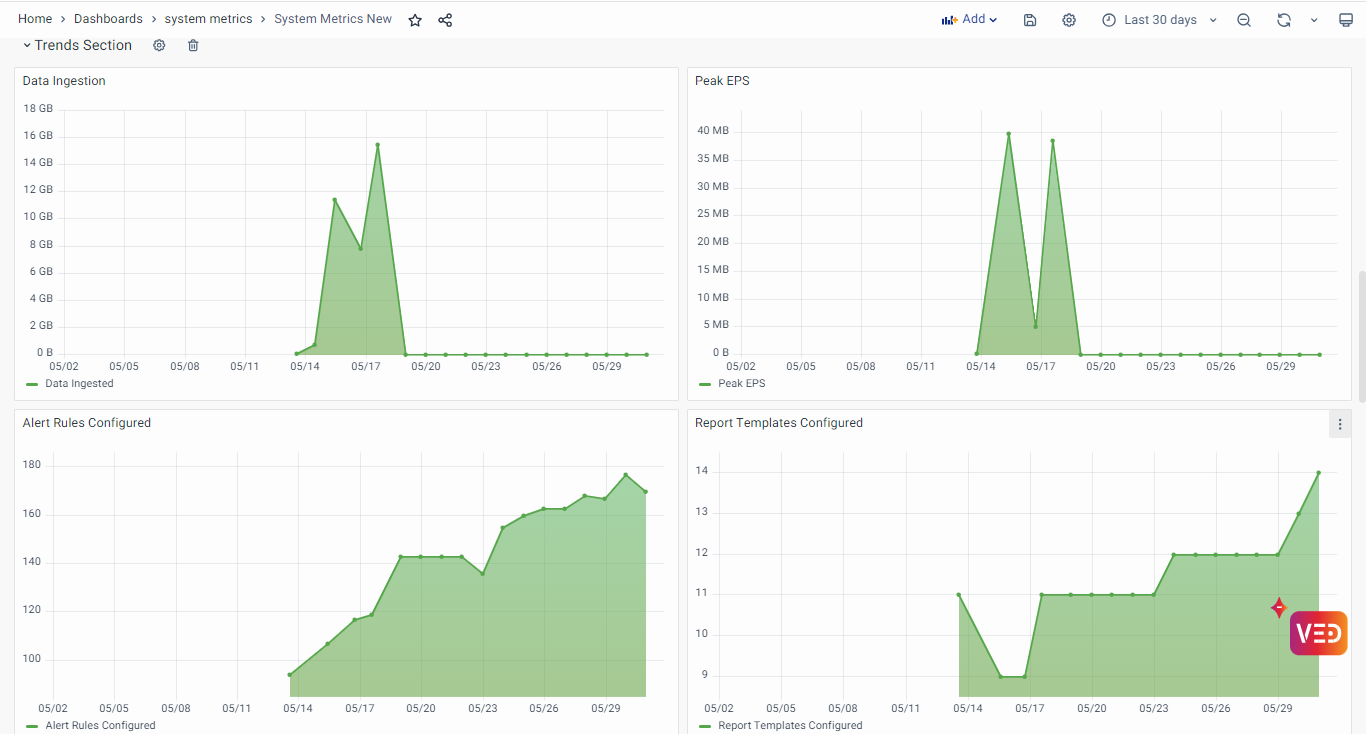Mark dashboard as favorite with star icon
The image size is (1366, 734).
coord(415,20)
